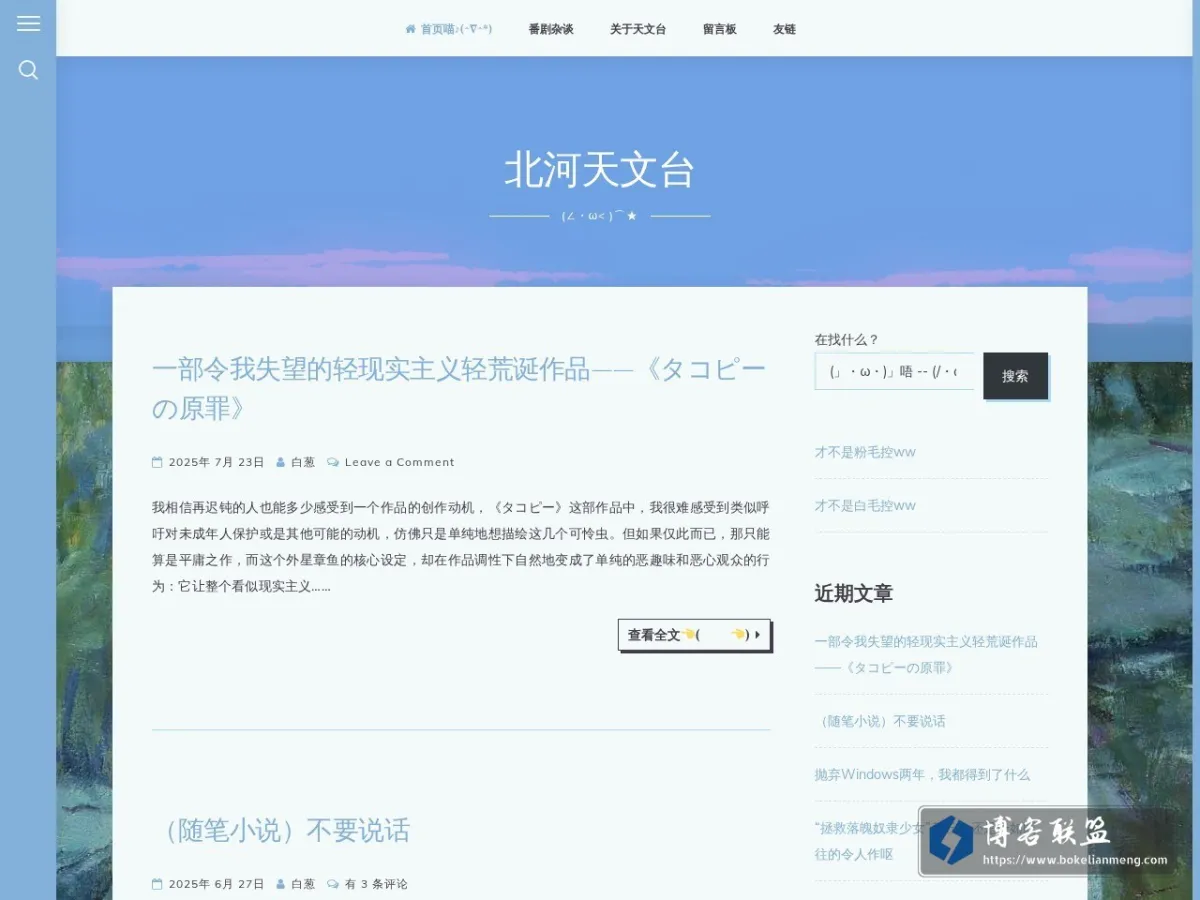The width and height of the screenshot is (1200, 900).
Task: Click the comment bubble icon beside 有 3 条评论
Action: pos(333,884)
